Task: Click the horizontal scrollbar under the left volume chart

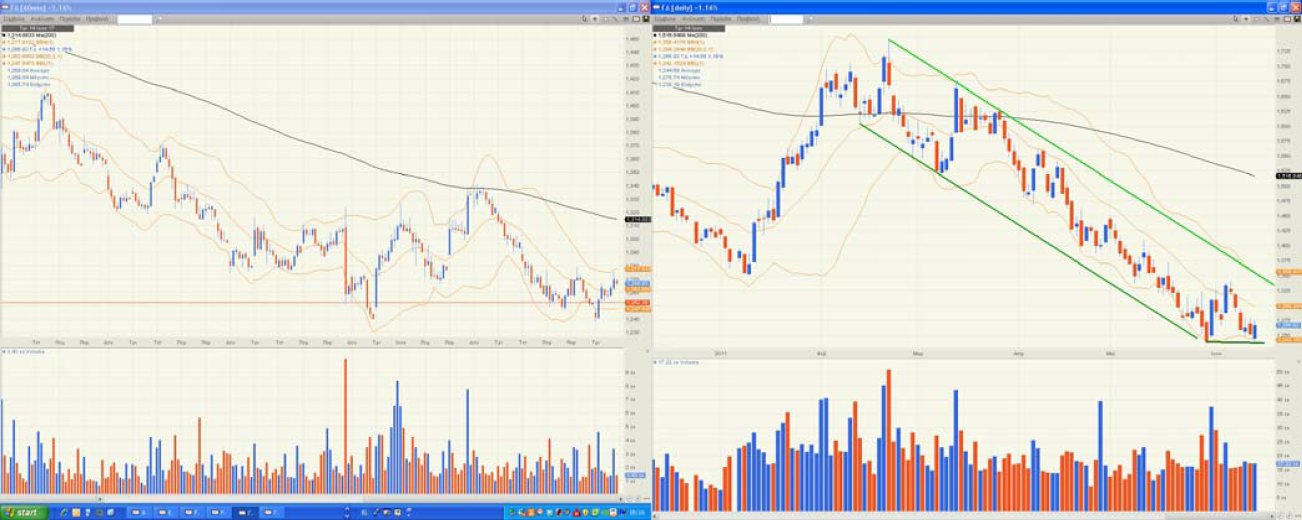Action: click(x=300, y=497)
